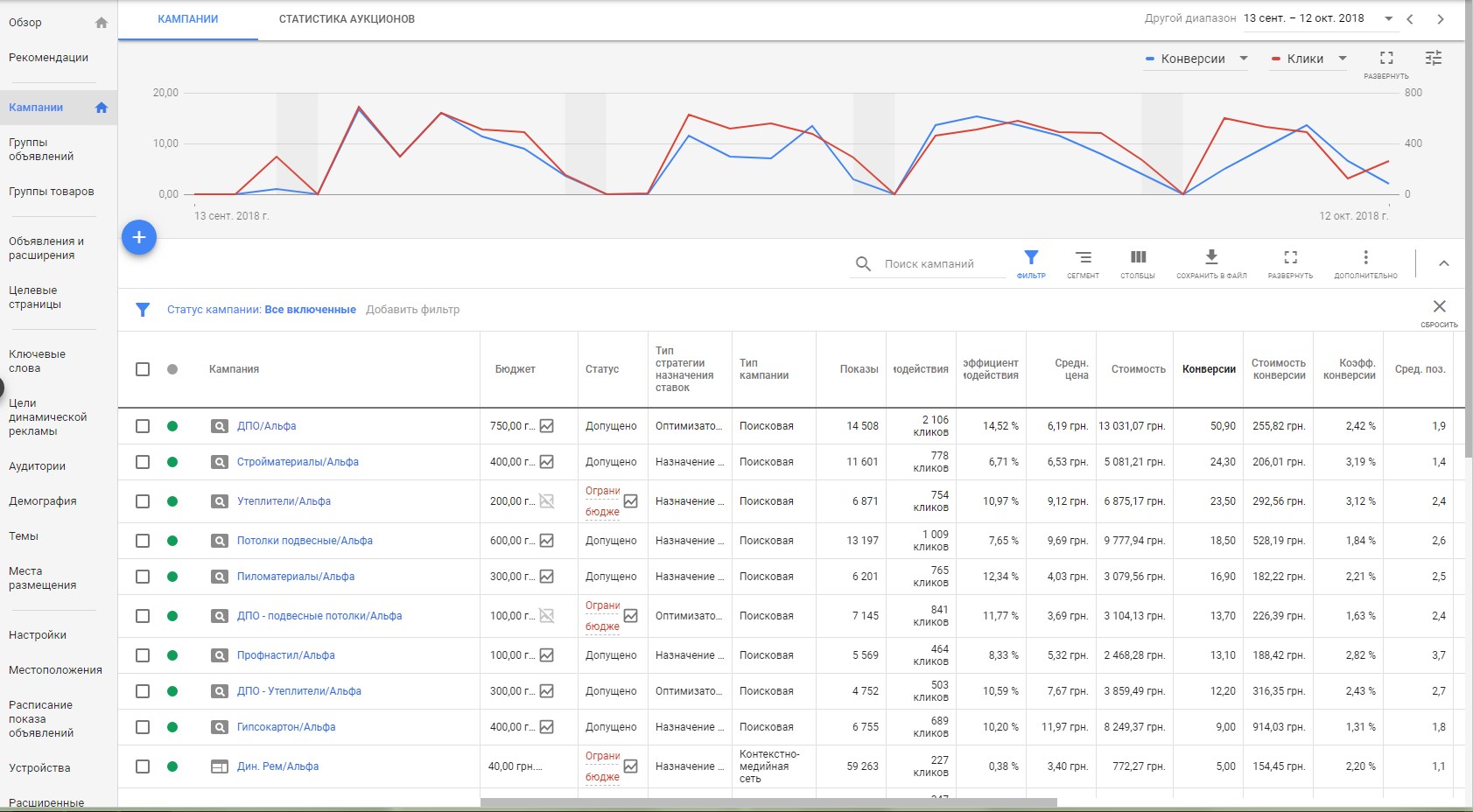Click the blue plus new campaign button

[138, 237]
